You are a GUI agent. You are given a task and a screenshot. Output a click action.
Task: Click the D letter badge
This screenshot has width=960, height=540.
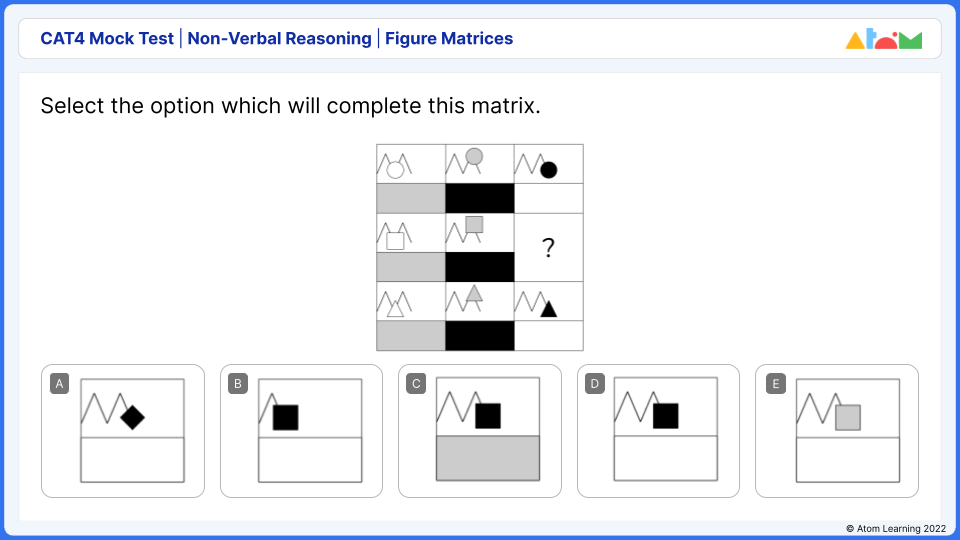pyautogui.click(x=595, y=384)
